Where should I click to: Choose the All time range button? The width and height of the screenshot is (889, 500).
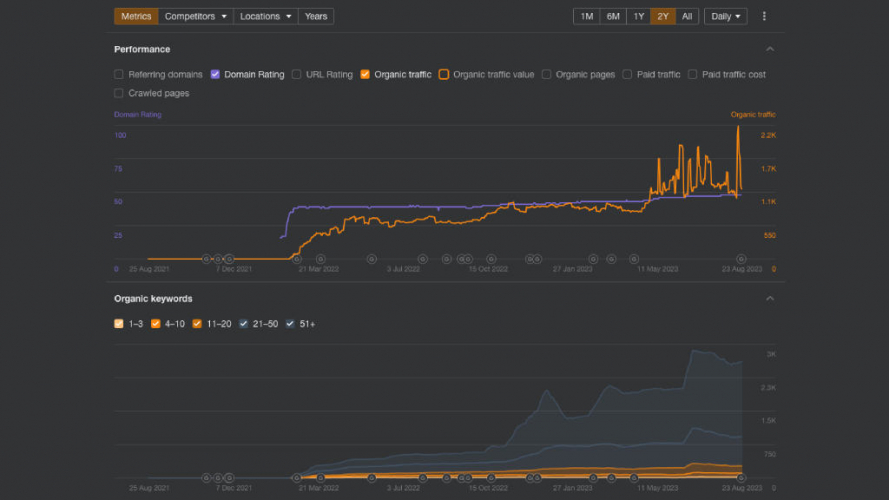(688, 16)
